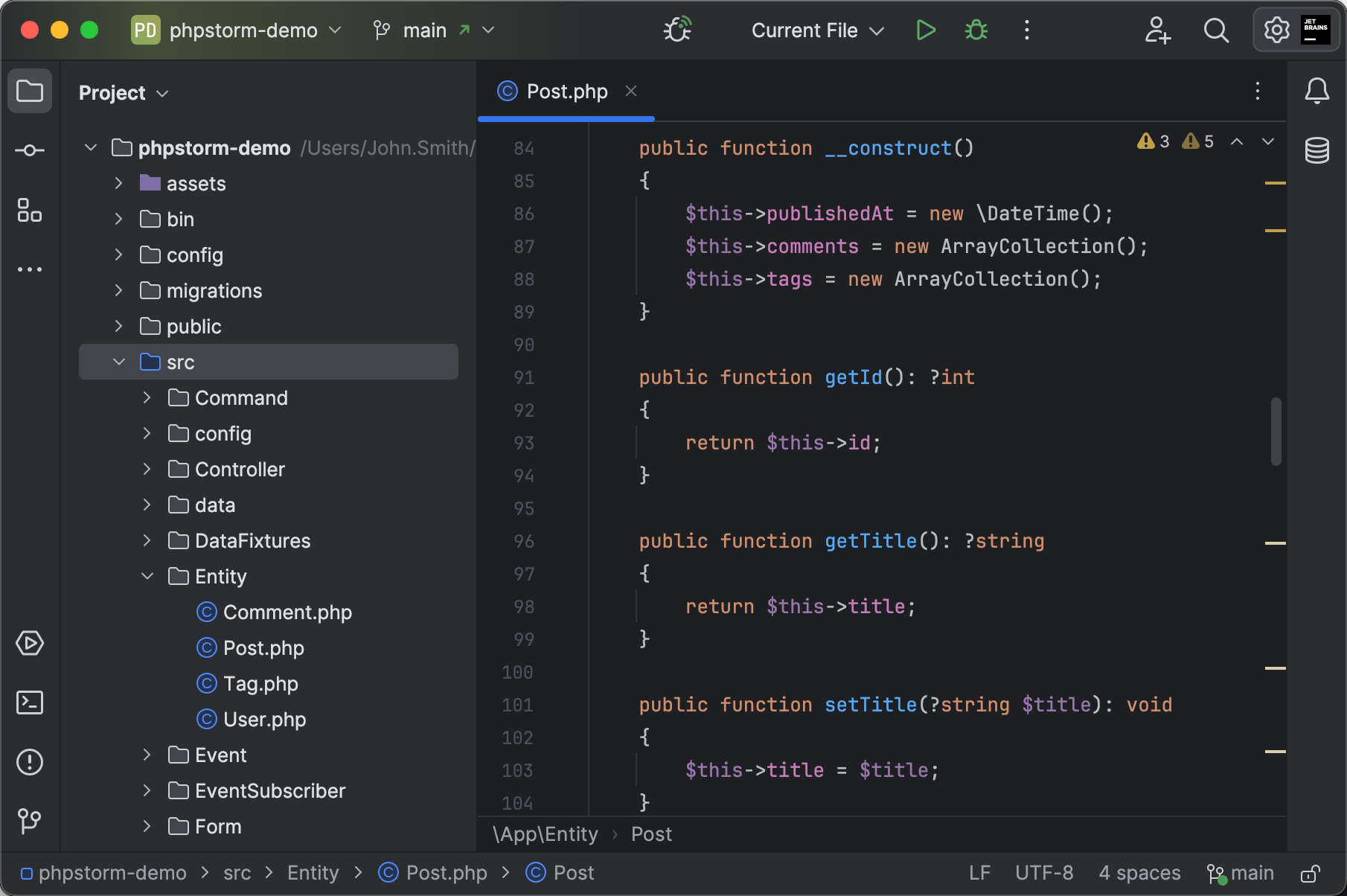Open the Structure tool window

[x=29, y=211]
